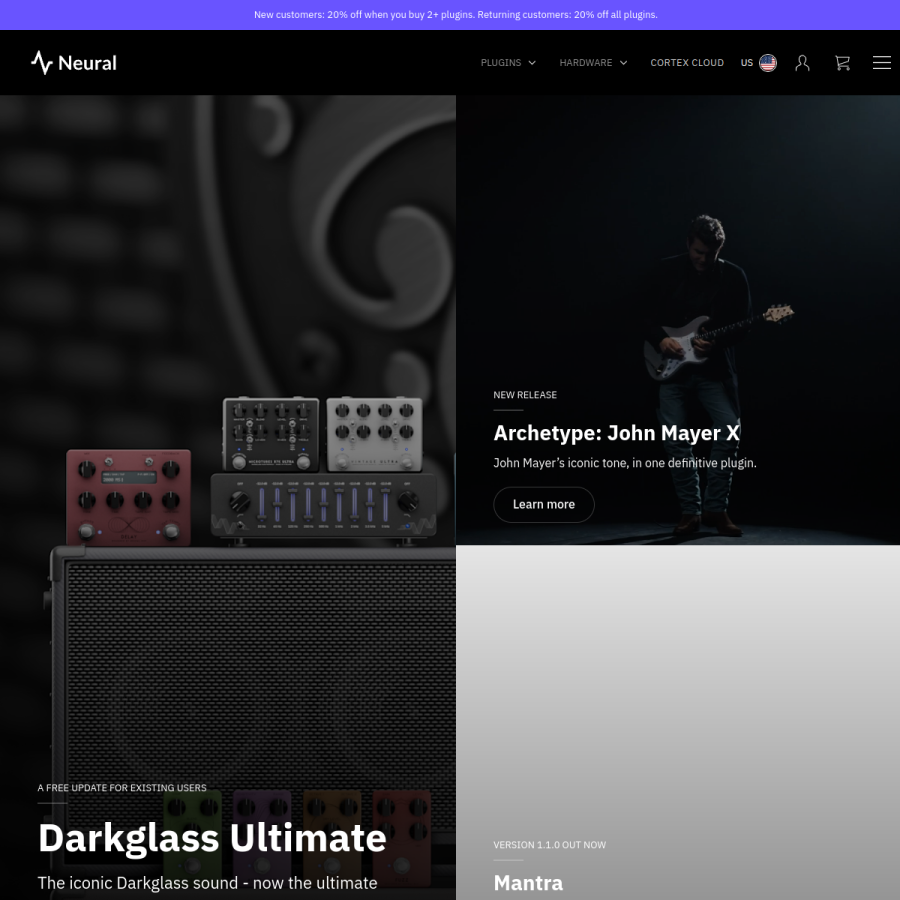
Task: Expand the Hardware chevron arrow
Action: pyautogui.click(x=623, y=63)
